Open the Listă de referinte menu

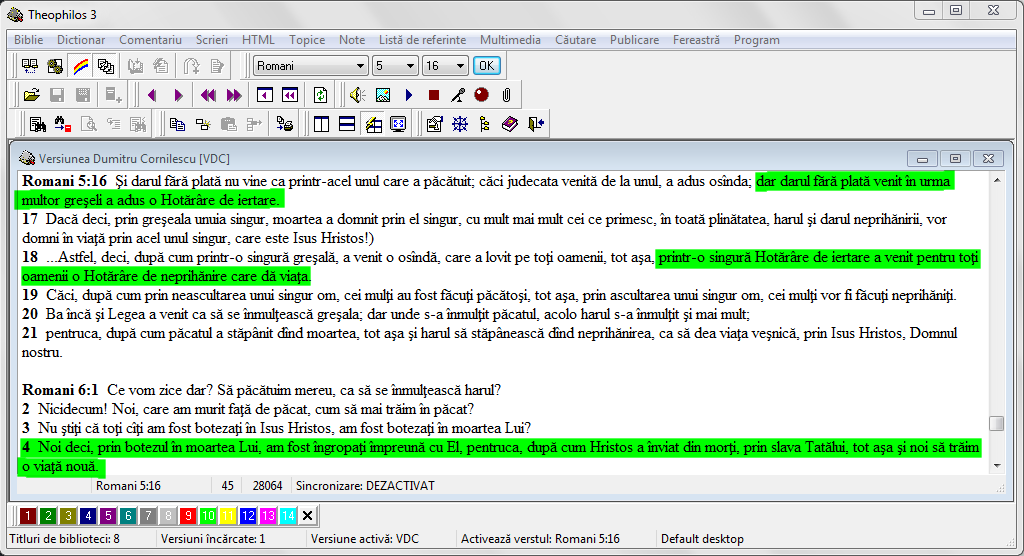pos(423,40)
